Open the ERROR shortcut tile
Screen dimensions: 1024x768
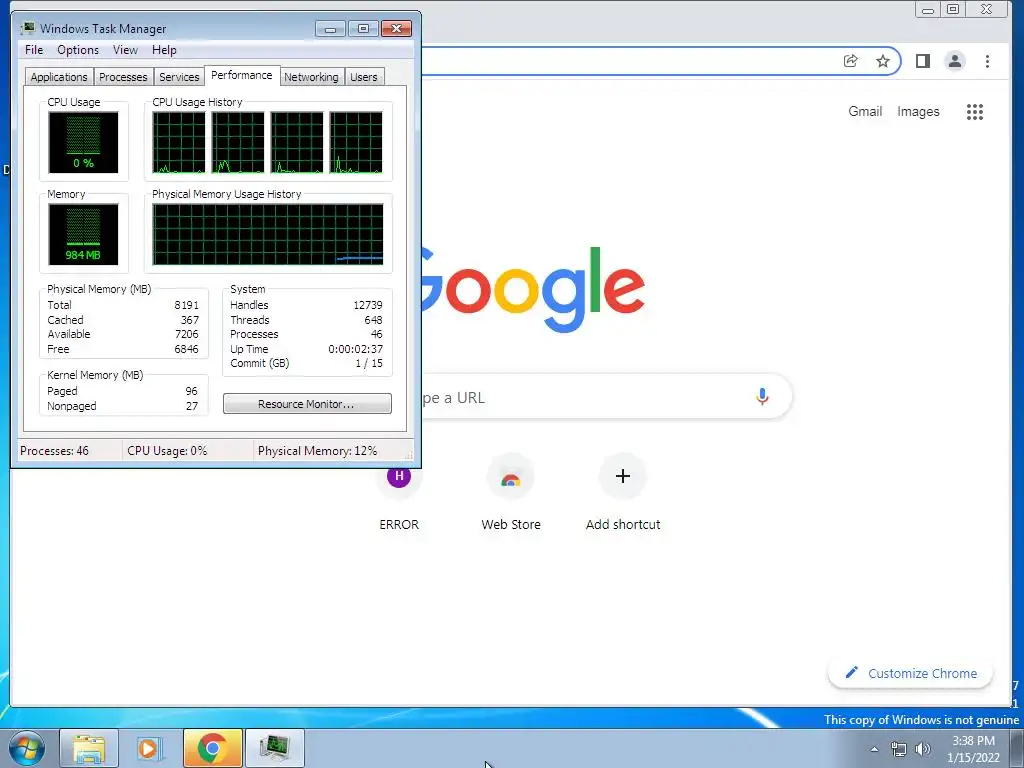[x=399, y=493]
